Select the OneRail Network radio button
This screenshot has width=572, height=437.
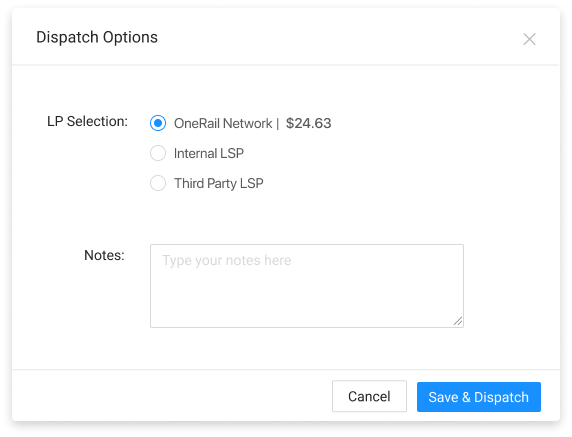[x=158, y=123]
